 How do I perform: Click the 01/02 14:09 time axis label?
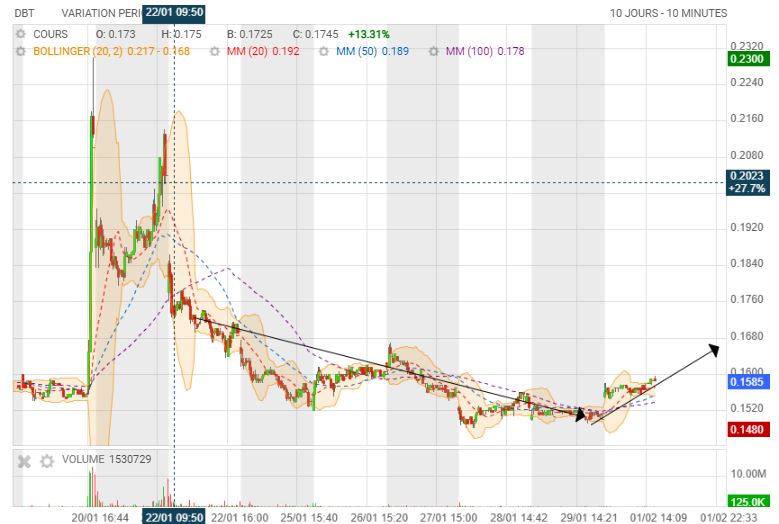click(x=658, y=518)
